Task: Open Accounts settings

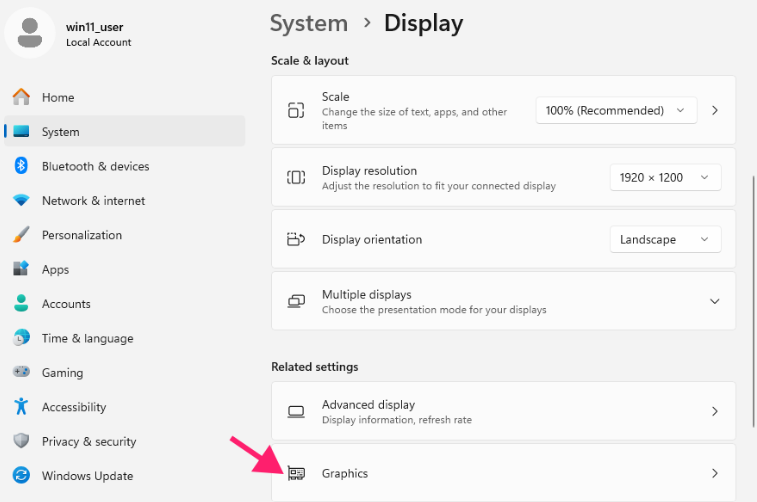Action: click(125, 303)
